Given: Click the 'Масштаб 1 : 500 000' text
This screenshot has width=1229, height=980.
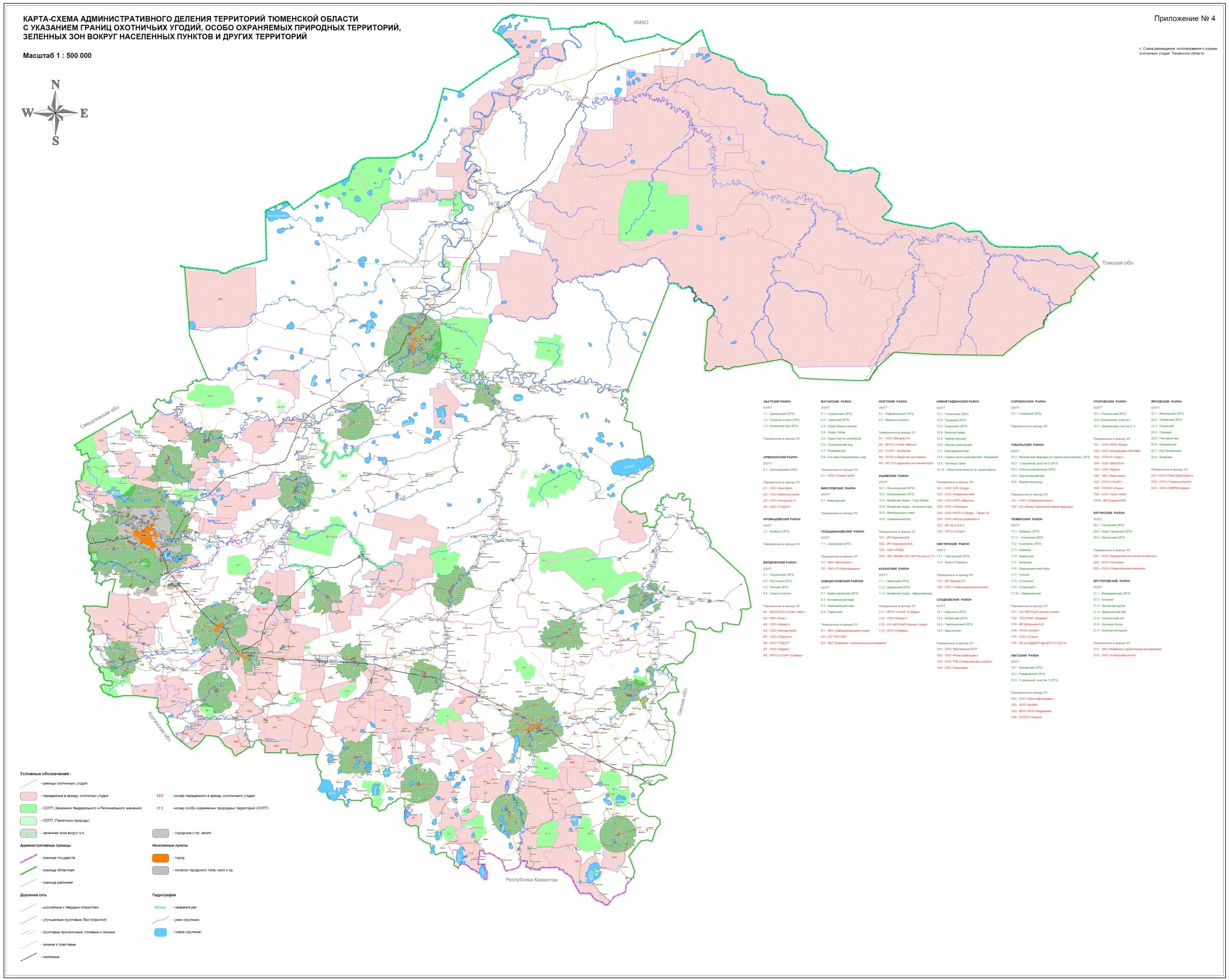Looking at the screenshot, I should (57, 55).
